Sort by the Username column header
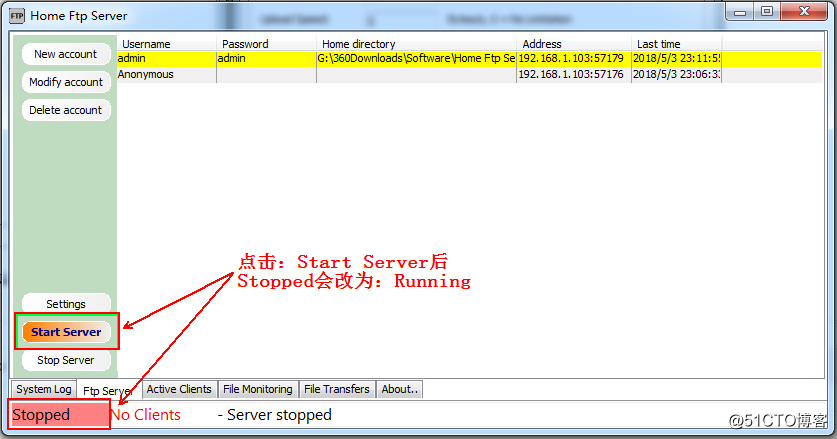Viewport: 837px width, 439px height. tap(167, 44)
